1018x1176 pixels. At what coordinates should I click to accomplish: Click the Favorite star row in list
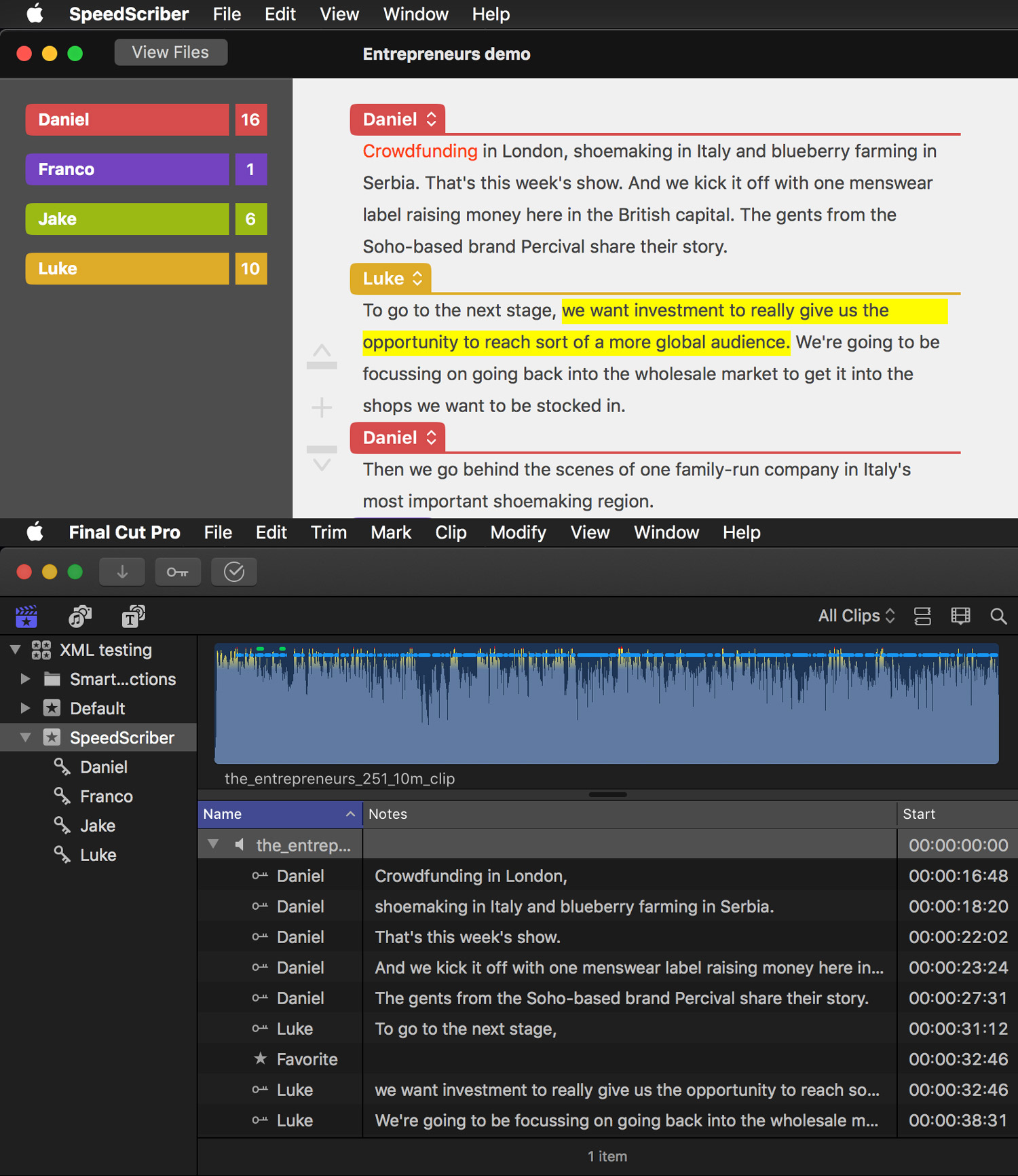[x=607, y=1059]
